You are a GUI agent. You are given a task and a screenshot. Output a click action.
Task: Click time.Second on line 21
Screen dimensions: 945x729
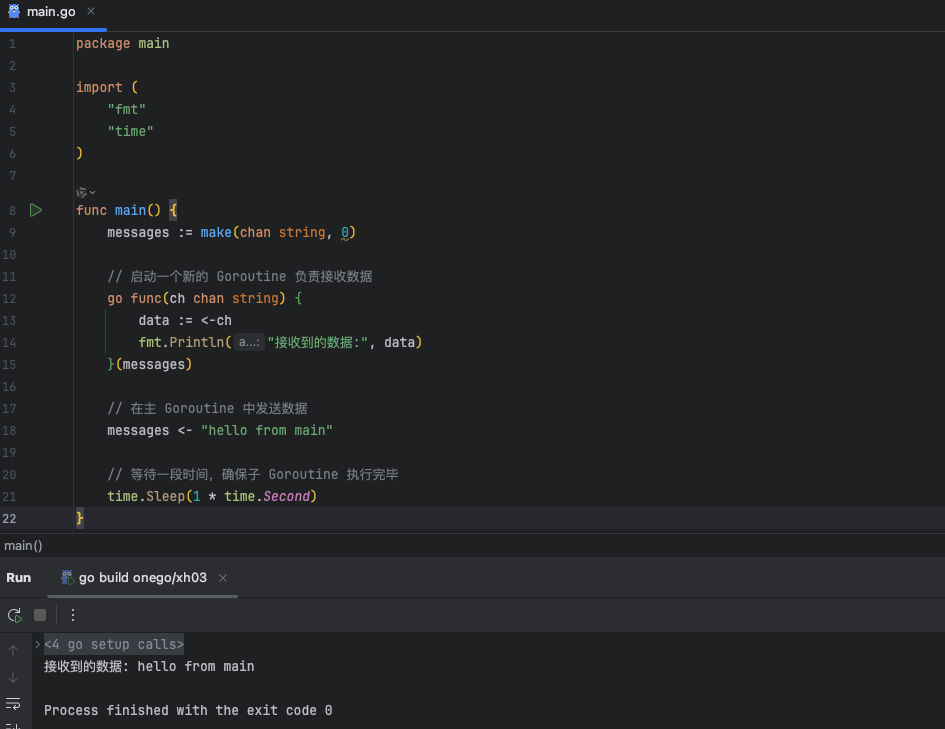(267, 496)
